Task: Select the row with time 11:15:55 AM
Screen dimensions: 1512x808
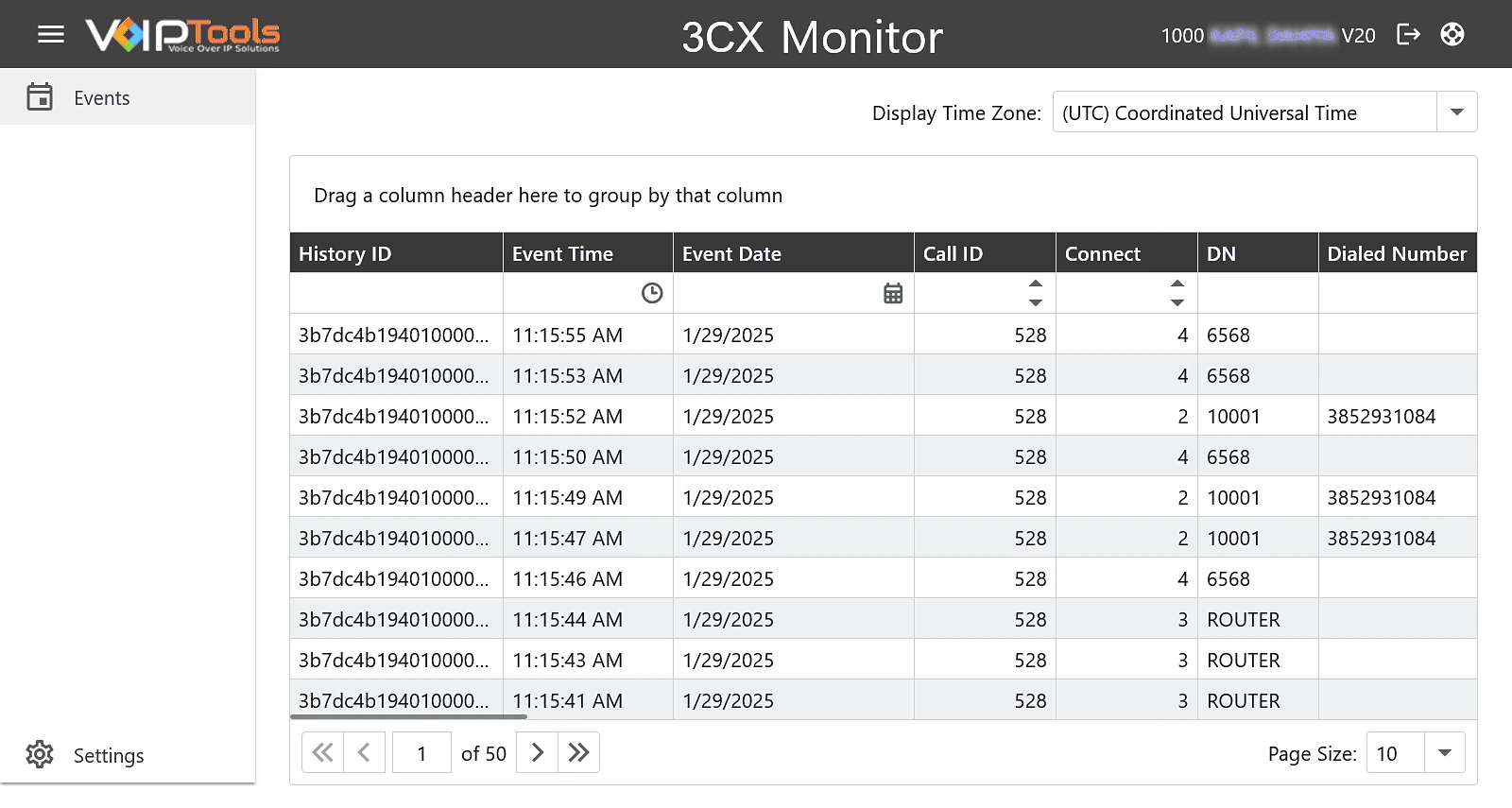Action: tap(884, 335)
